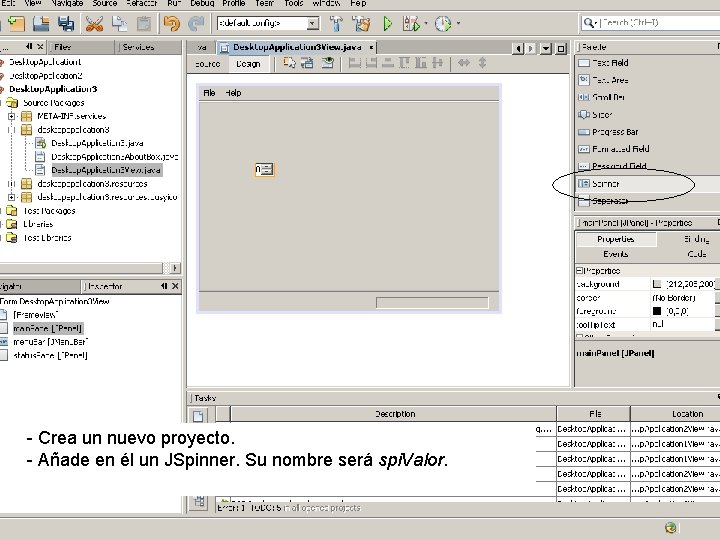Click the Copy toolbar icon
This screenshot has width=720, height=540.
point(119,23)
